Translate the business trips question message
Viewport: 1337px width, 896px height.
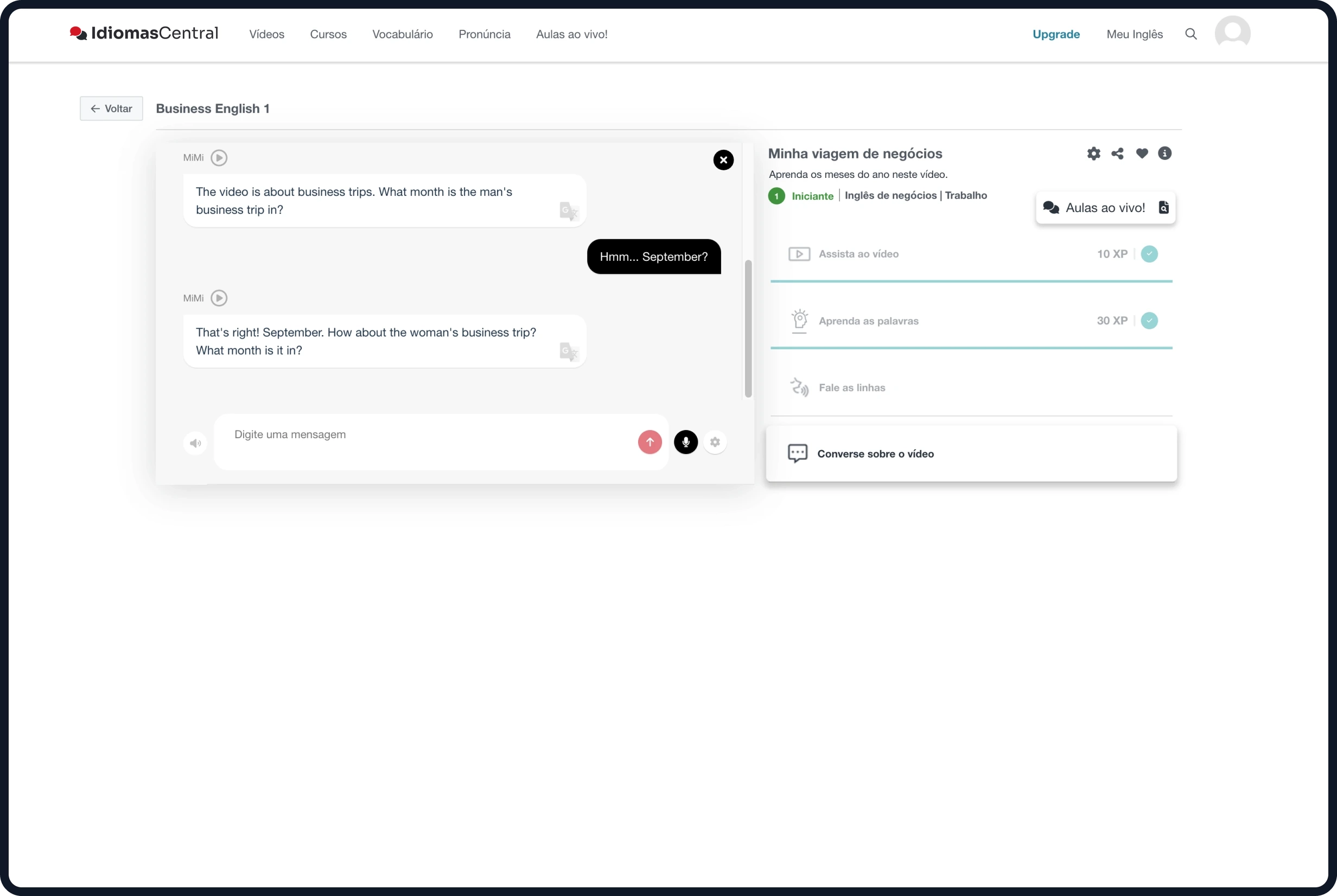click(x=569, y=212)
